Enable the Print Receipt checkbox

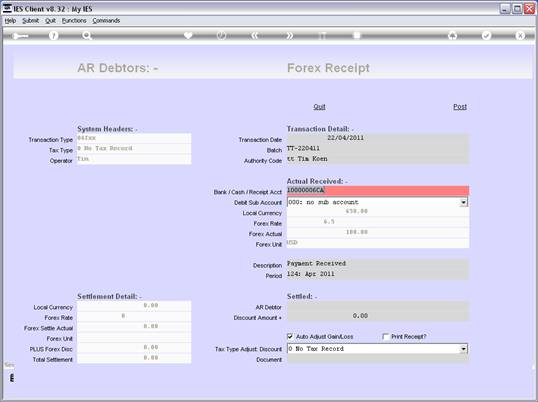[x=385, y=336]
